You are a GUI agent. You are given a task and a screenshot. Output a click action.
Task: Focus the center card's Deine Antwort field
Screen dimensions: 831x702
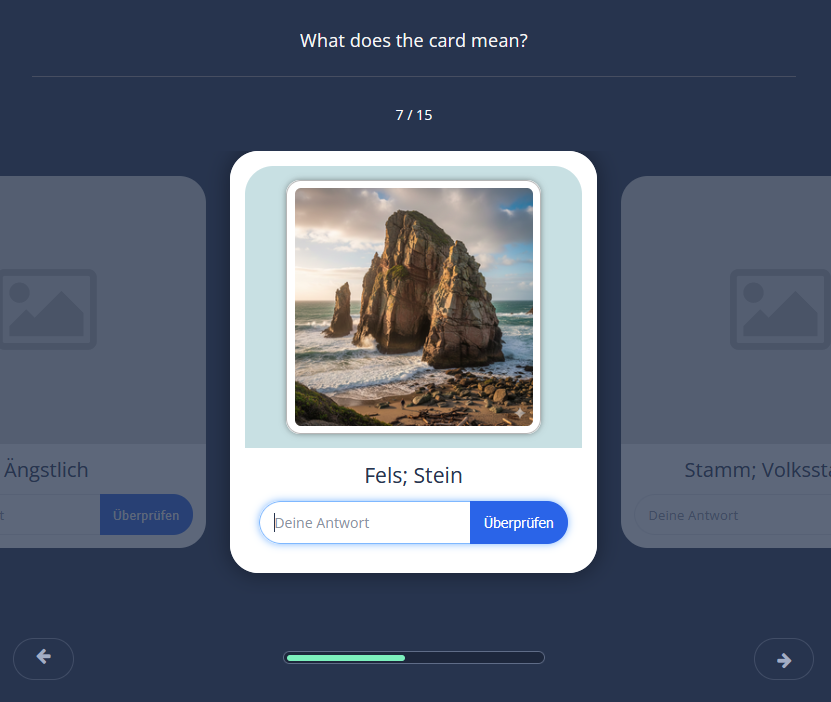tap(366, 522)
